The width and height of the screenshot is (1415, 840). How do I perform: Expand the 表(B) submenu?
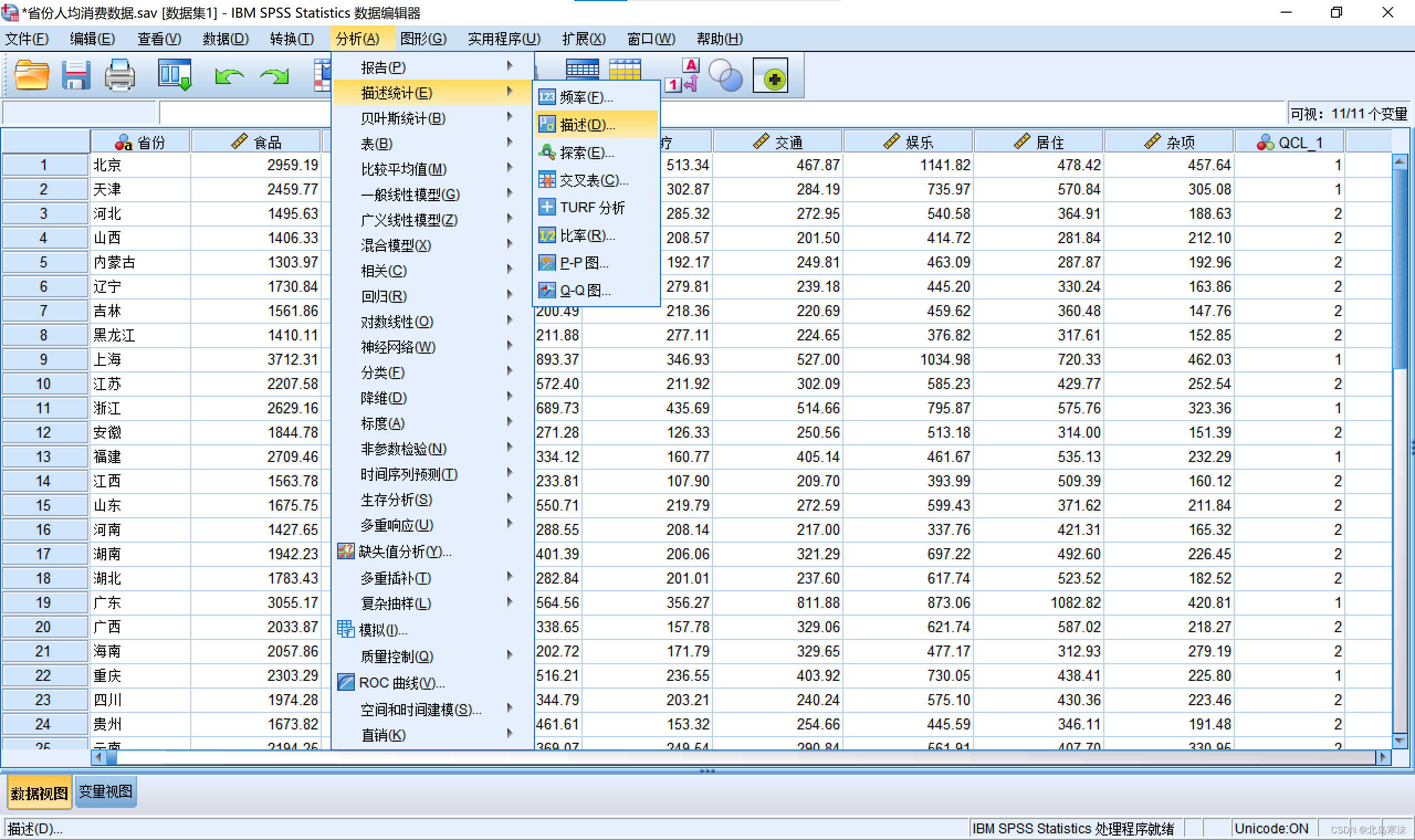[x=432, y=144]
